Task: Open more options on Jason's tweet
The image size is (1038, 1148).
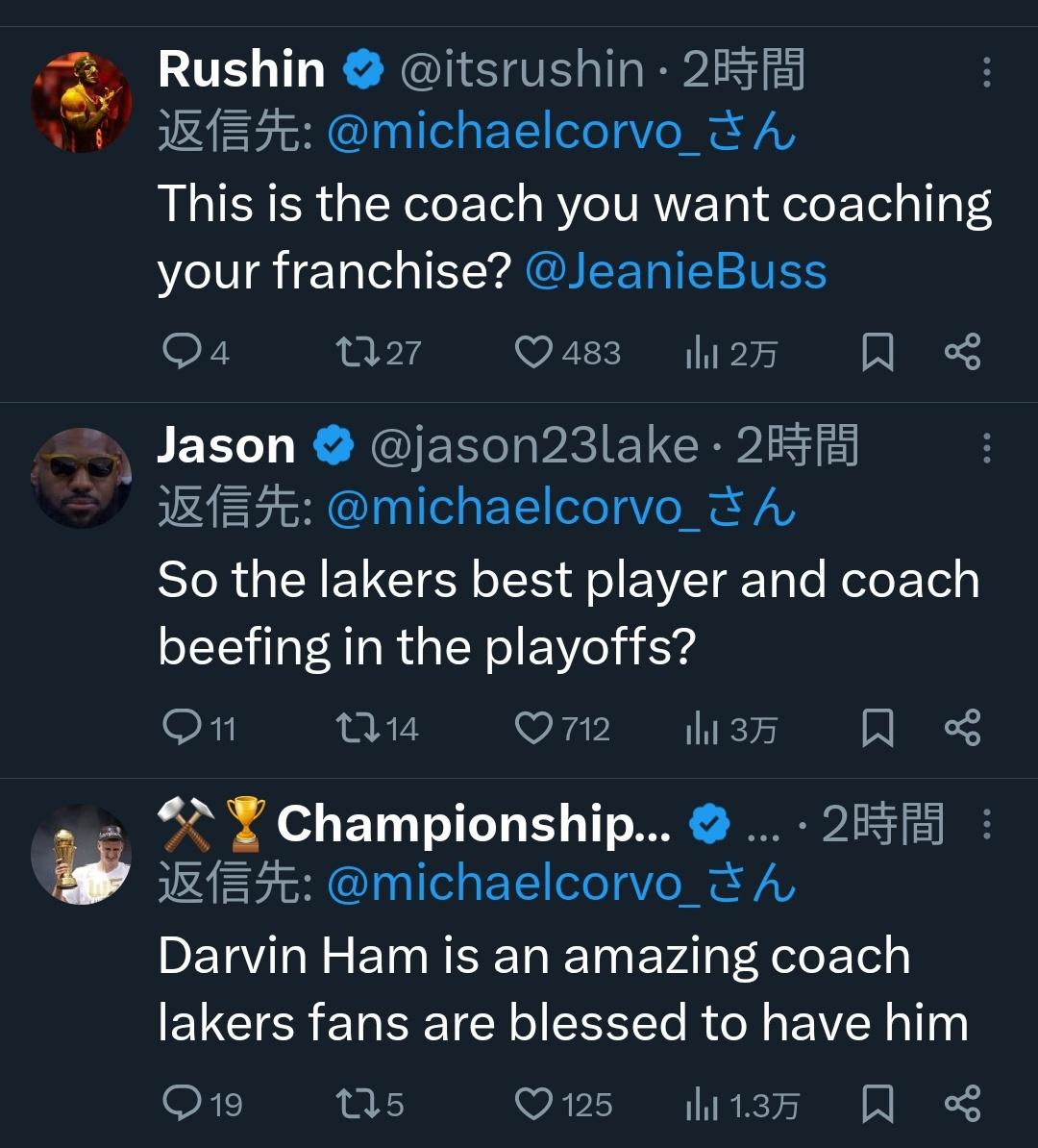Action: pyautogui.click(x=986, y=448)
